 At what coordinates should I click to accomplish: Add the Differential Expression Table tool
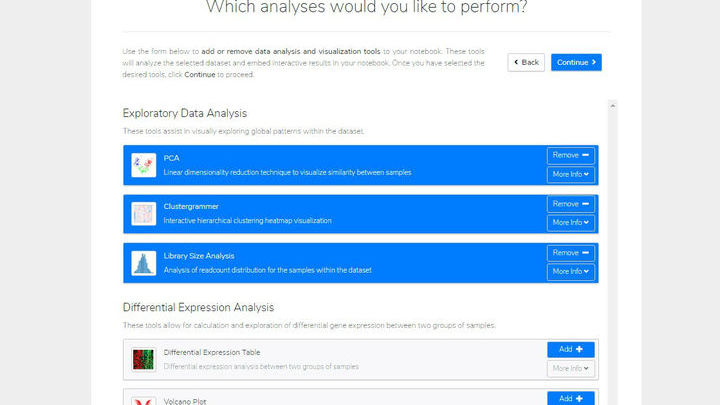pyautogui.click(x=571, y=349)
